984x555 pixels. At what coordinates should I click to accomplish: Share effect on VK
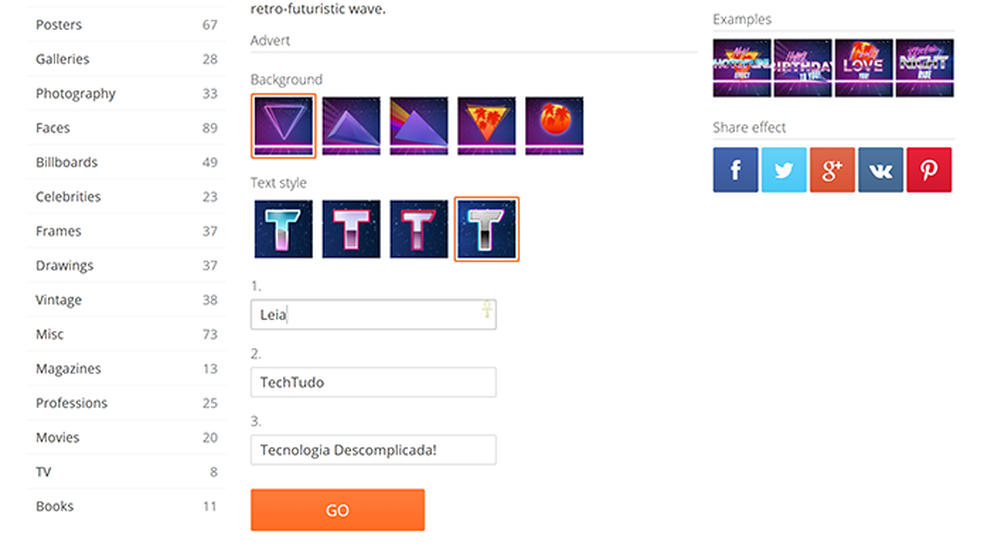[880, 170]
